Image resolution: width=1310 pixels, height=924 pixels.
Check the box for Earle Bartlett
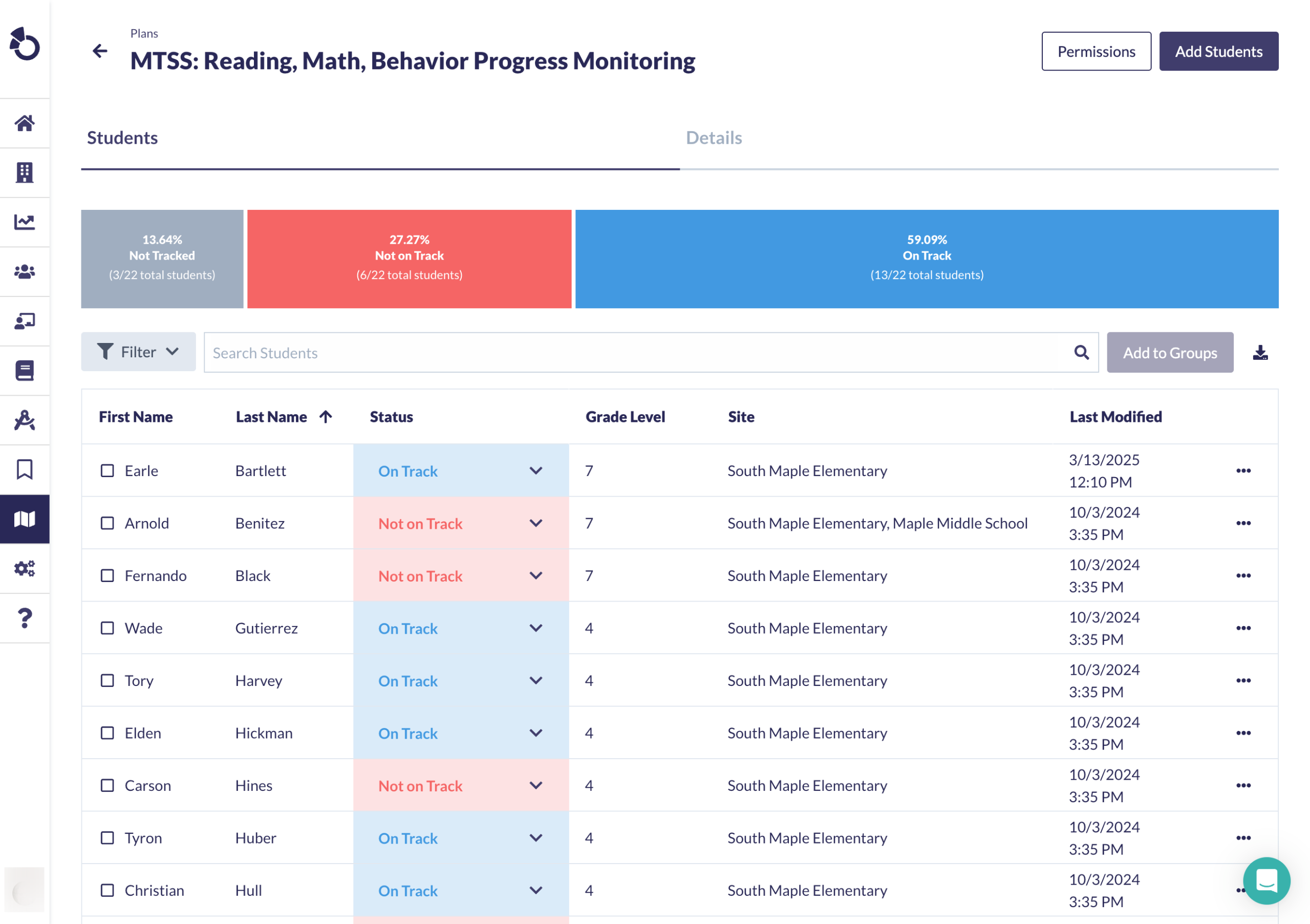pyautogui.click(x=108, y=471)
